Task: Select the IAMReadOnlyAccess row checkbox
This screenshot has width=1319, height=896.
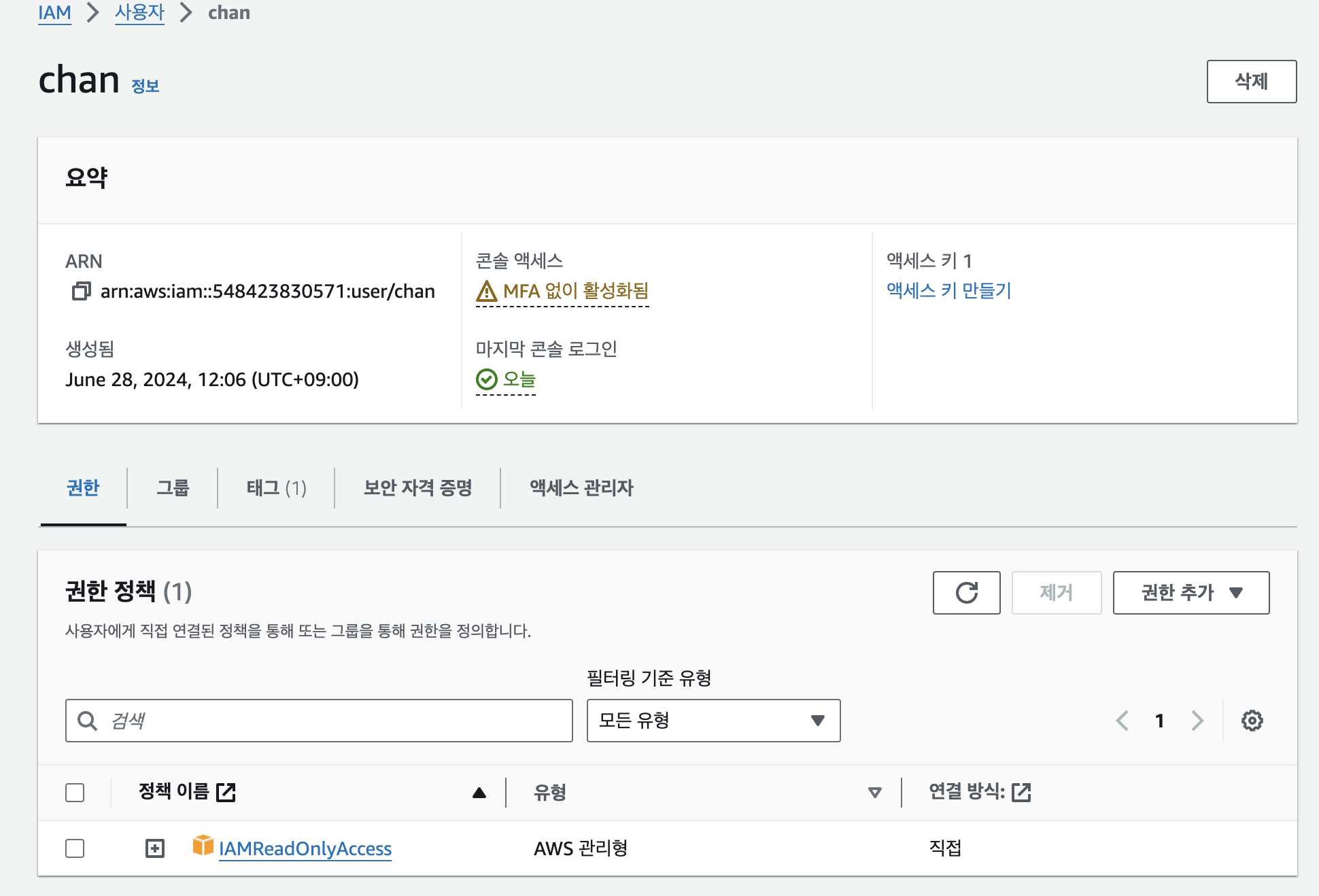Action: [x=75, y=848]
